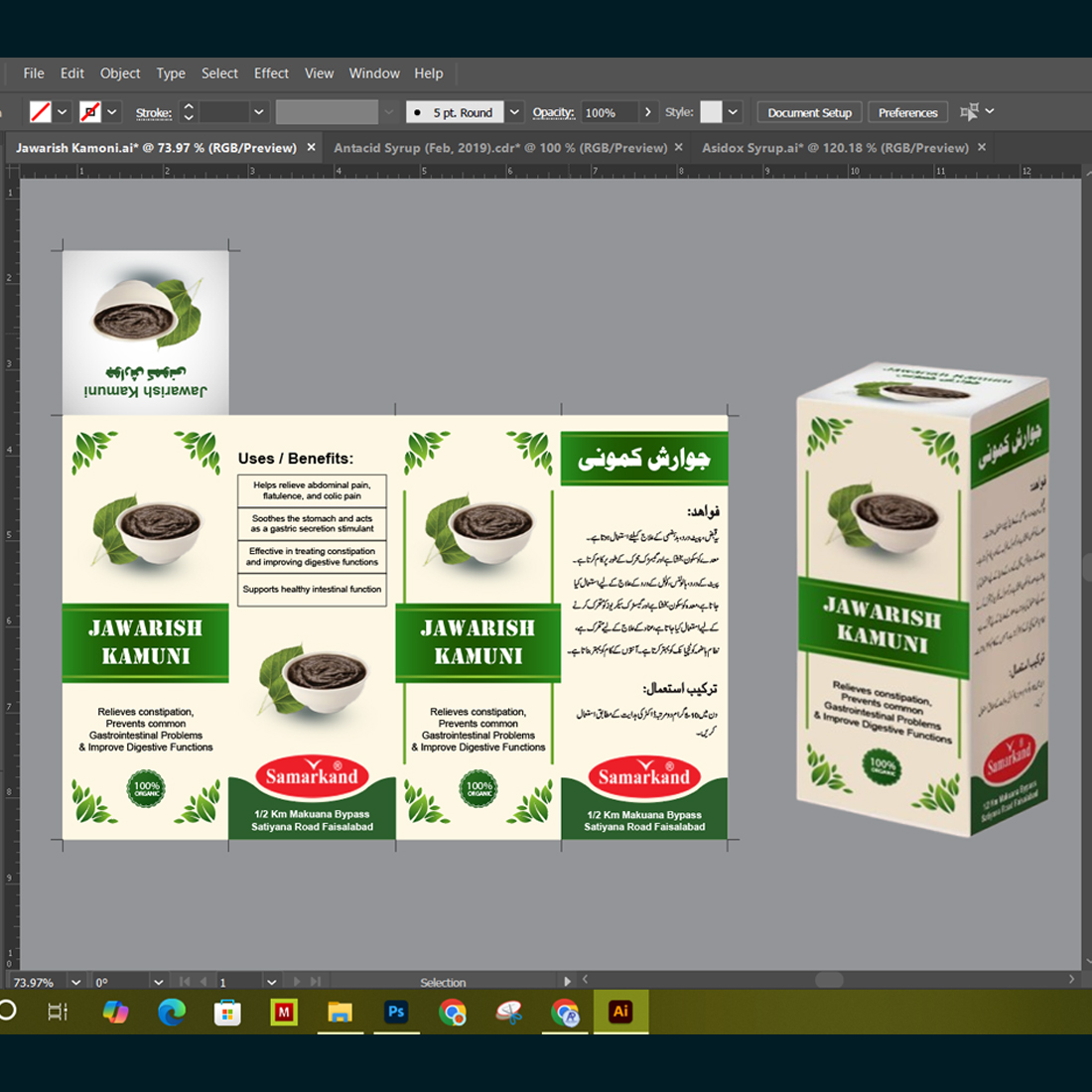This screenshot has width=1092, height=1092.
Task: Click the artboard number field showing 1
Action: pyautogui.click(x=238, y=982)
